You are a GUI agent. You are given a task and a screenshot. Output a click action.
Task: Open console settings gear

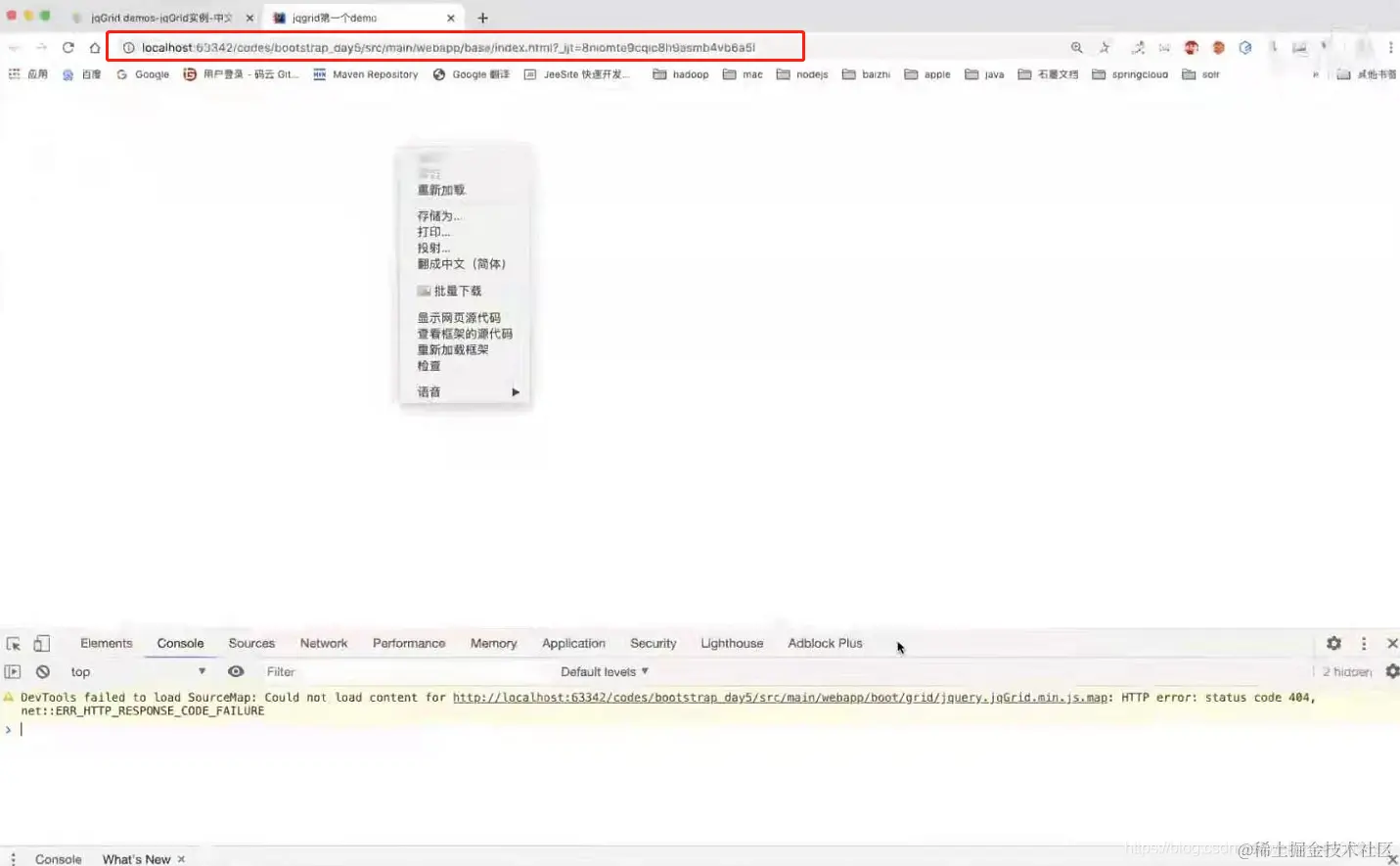1392,671
